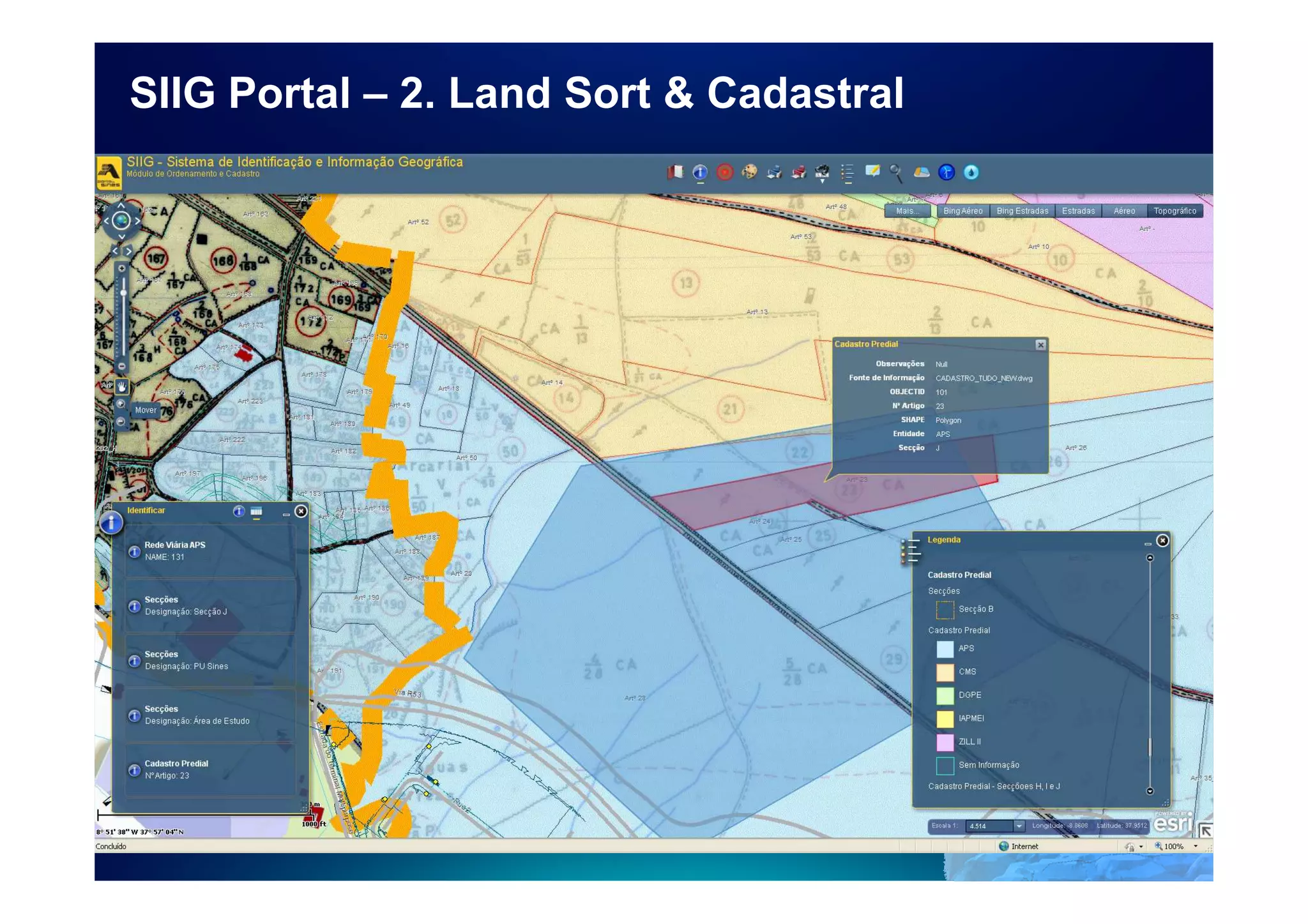Viewport: 1308px width, 924px height.
Task: Click the Porto de Sines logo
Action: click(109, 173)
